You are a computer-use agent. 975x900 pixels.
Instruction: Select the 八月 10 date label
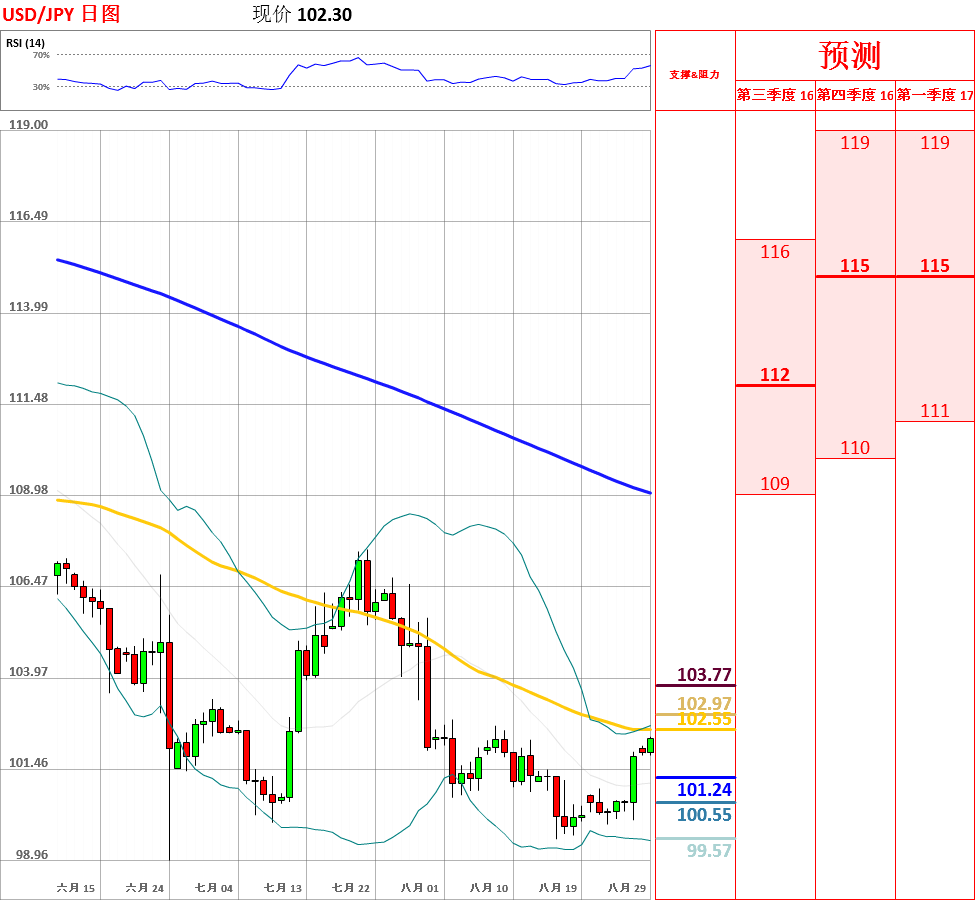(489, 888)
